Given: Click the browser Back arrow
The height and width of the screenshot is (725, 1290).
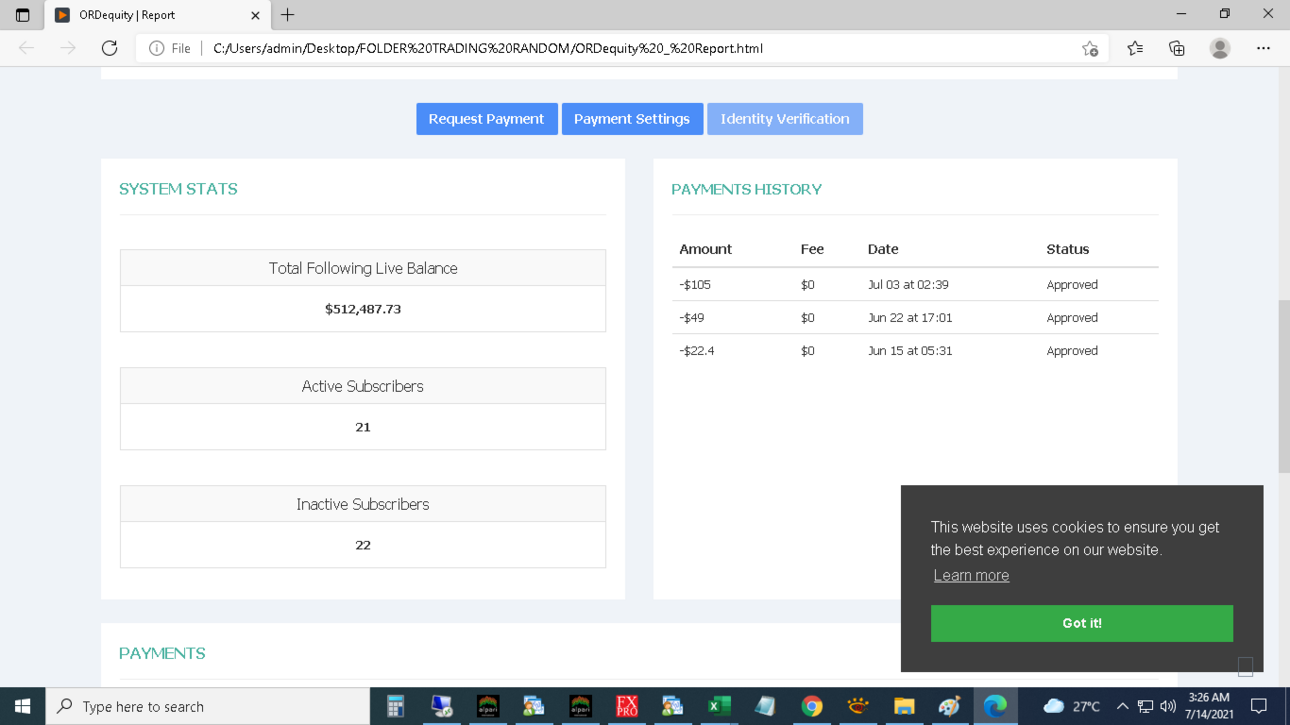Looking at the screenshot, I should (26, 48).
